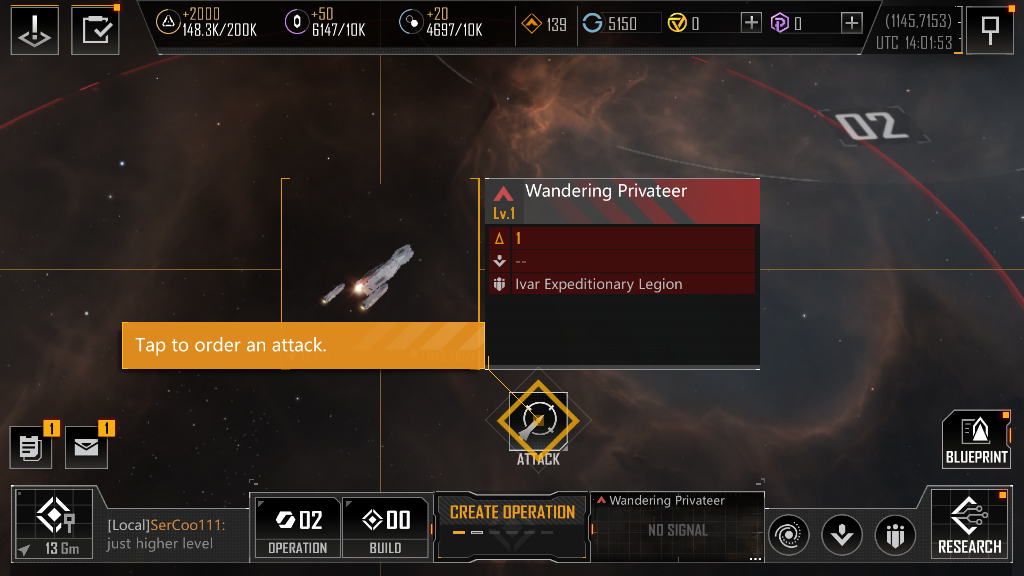Tap the round down-arrow dock button
This screenshot has width=1024, height=576.
tap(842, 536)
